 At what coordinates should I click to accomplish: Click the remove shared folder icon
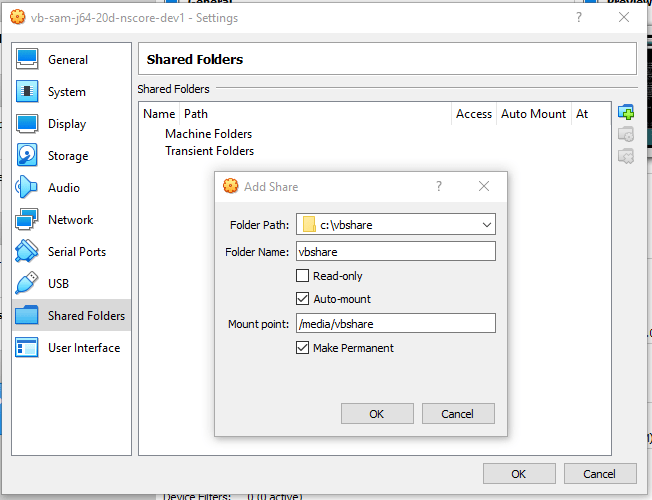(x=626, y=156)
